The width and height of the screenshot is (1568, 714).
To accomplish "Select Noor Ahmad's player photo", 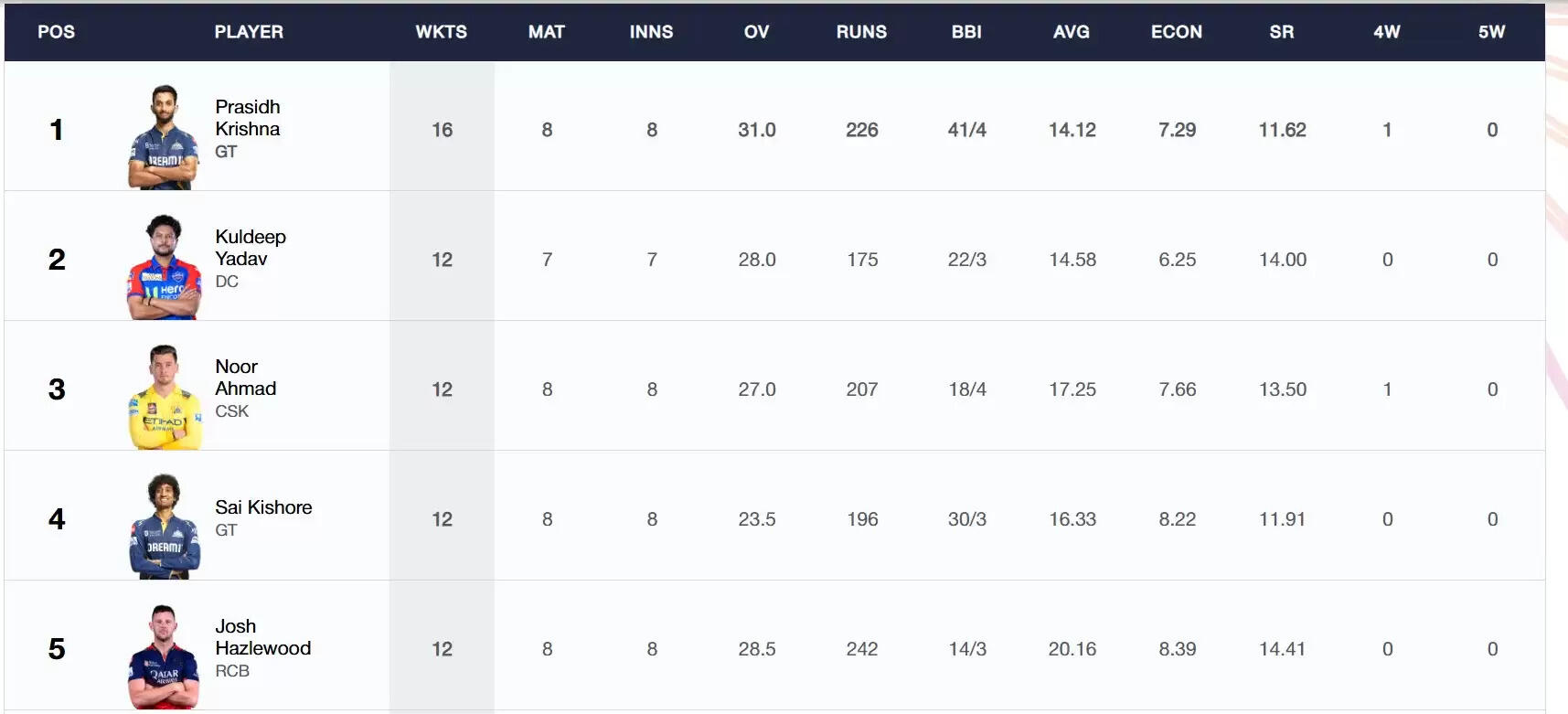I will point(165,397).
